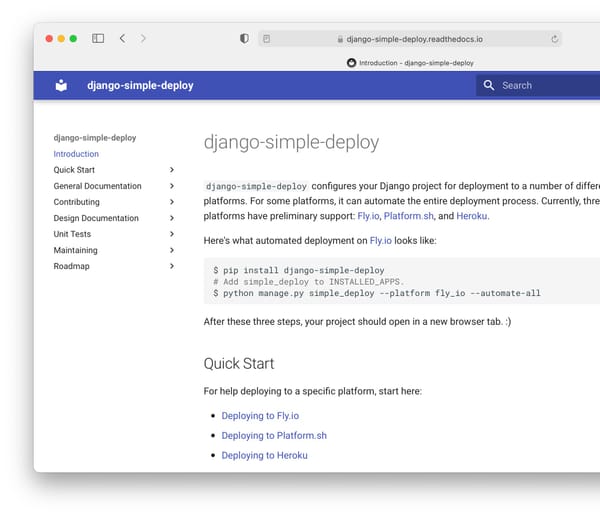Open the Deploying to Fly.io link
This screenshot has height=517, width=600.
click(x=260, y=416)
